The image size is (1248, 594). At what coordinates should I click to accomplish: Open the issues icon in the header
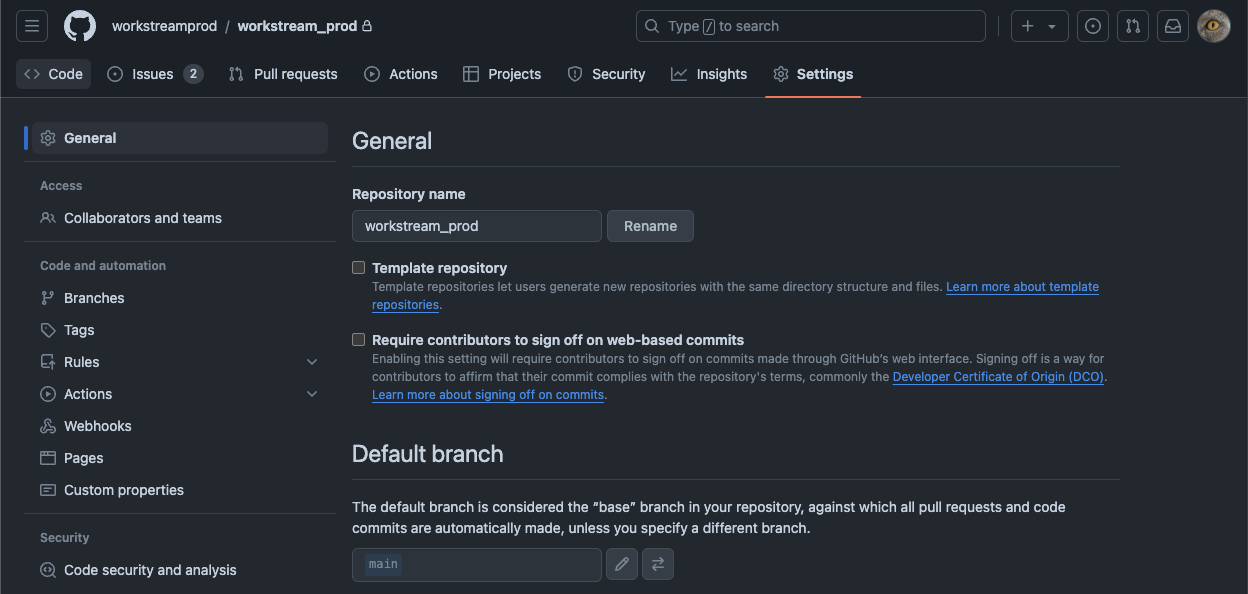(x=1093, y=26)
